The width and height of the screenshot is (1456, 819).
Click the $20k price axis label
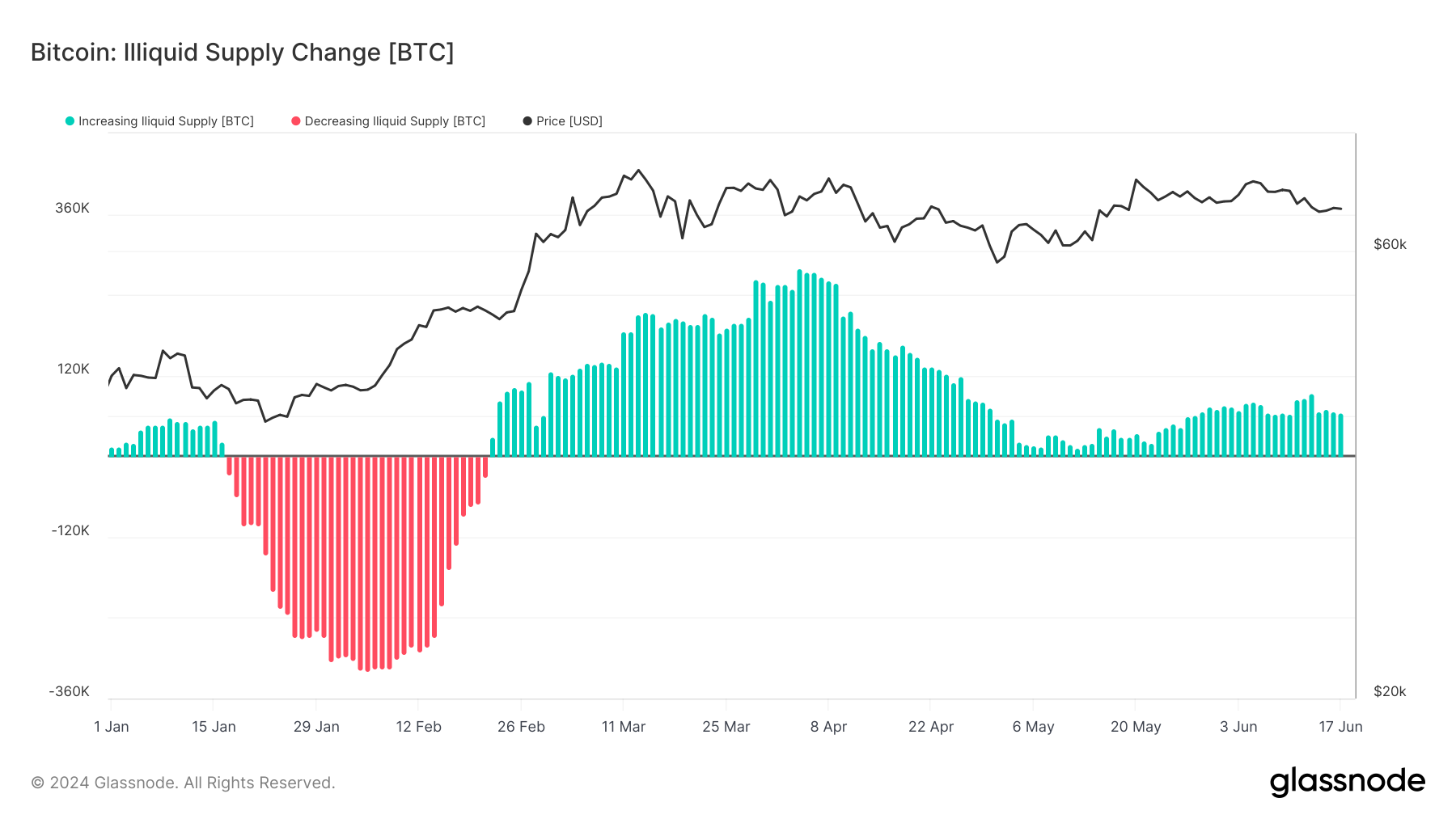1390,691
